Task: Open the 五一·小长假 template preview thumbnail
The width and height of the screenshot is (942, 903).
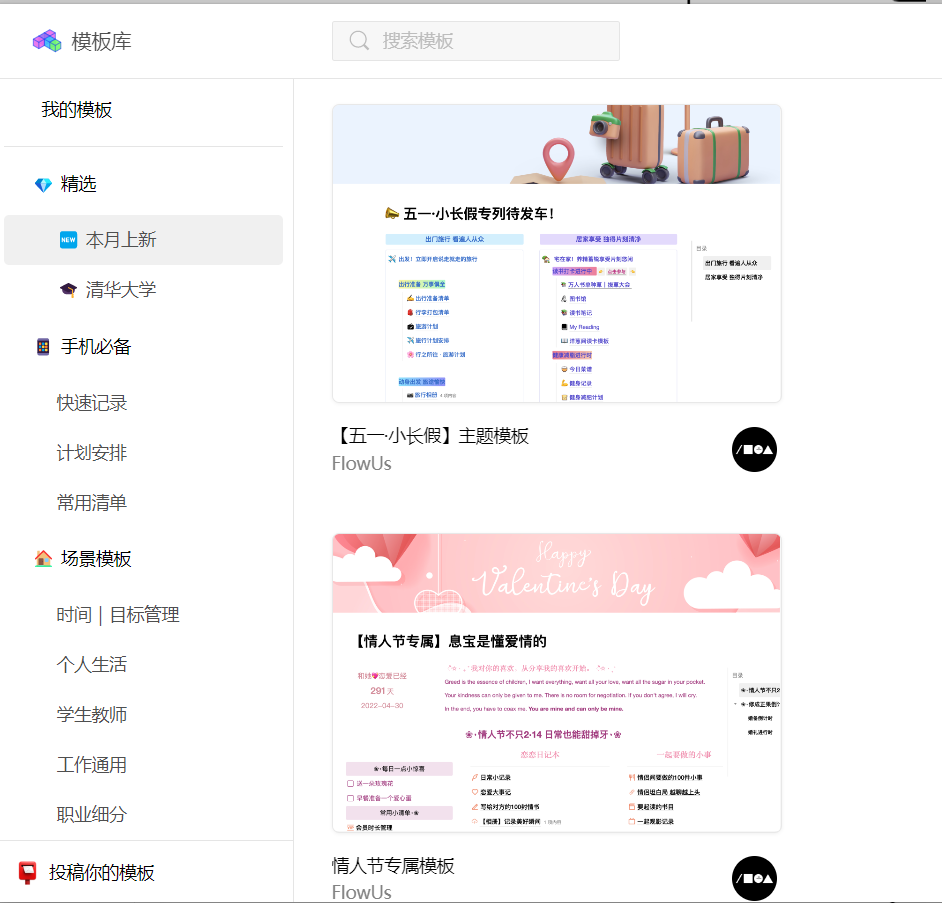Action: click(557, 254)
